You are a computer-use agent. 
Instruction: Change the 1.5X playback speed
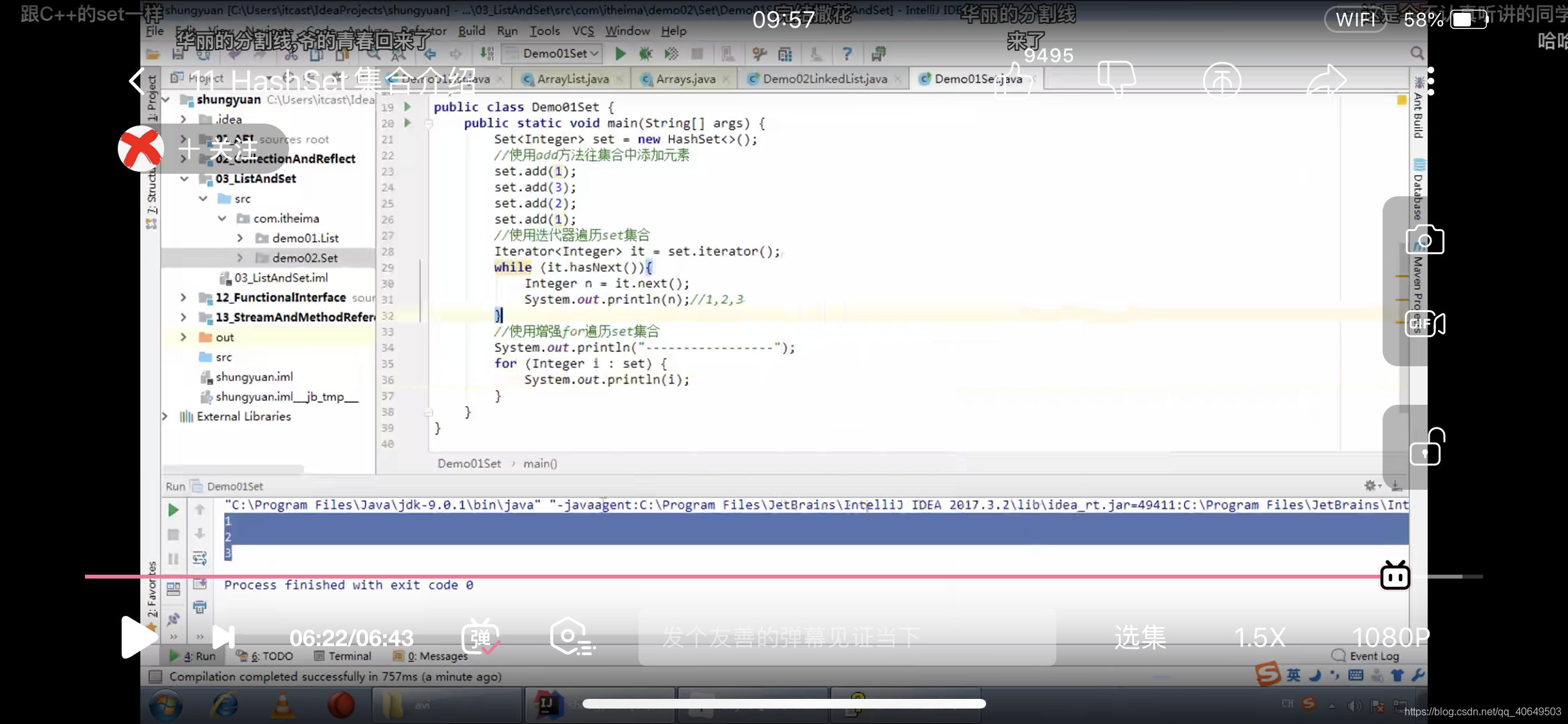pos(1260,637)
